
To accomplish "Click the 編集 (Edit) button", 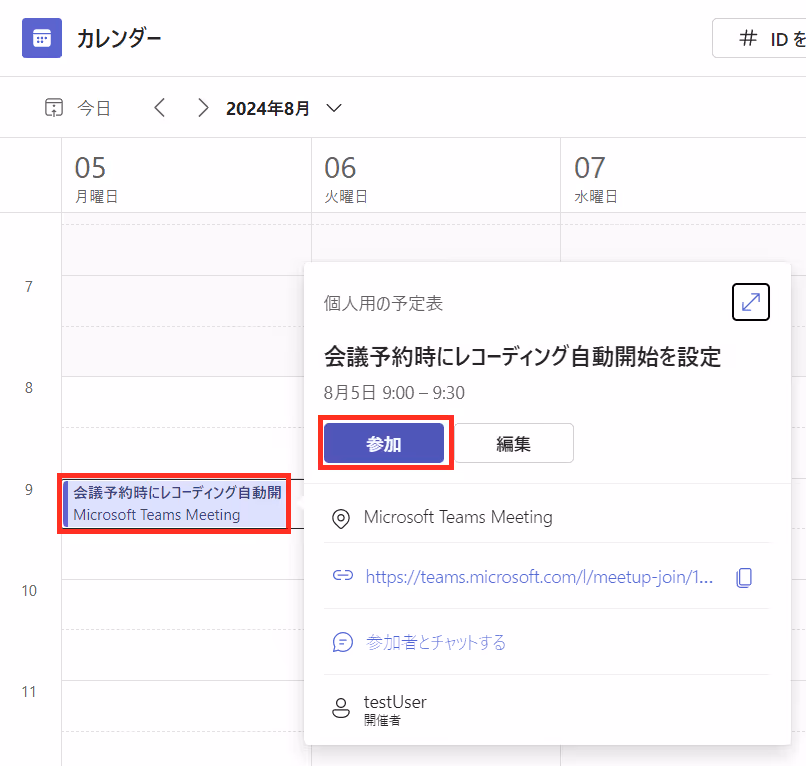I will click(x=514, y=443).
